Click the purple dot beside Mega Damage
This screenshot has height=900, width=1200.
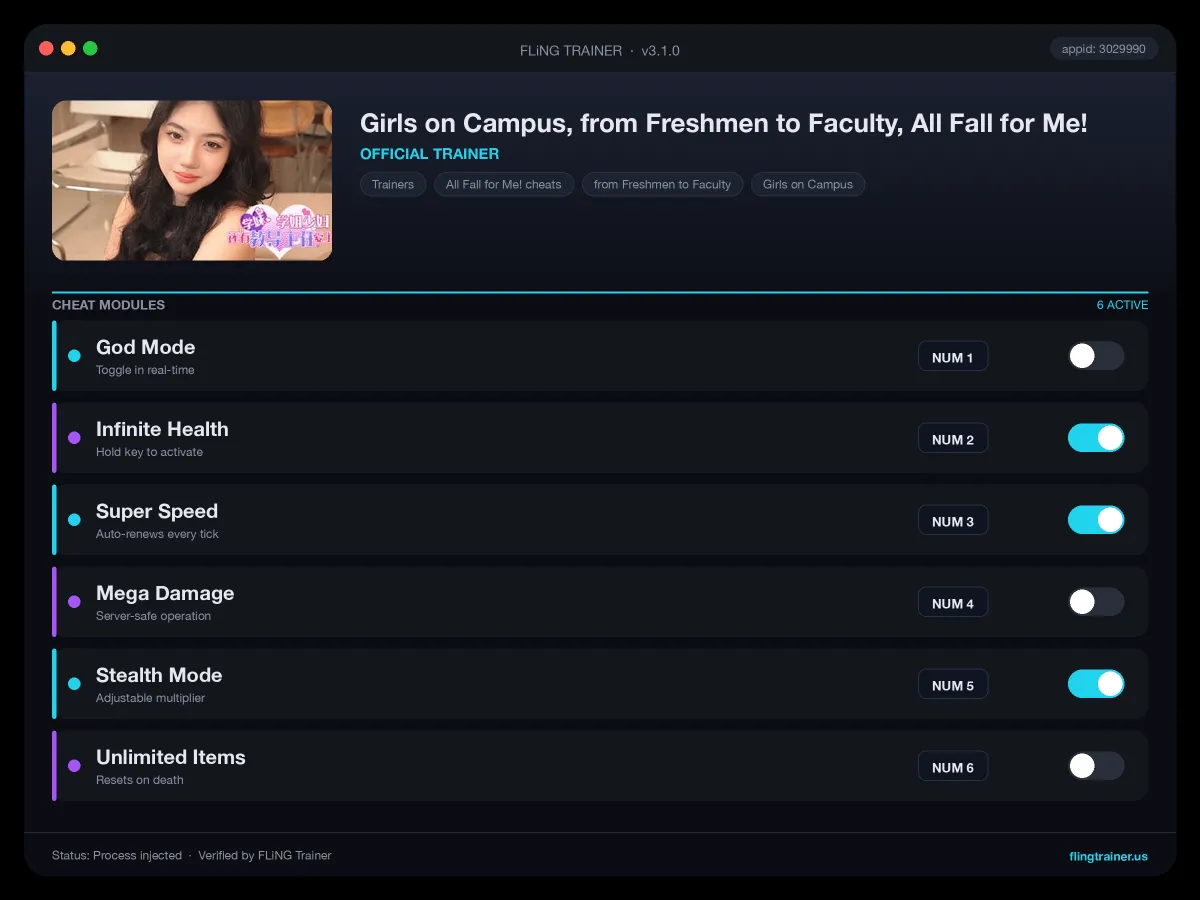click(74, 602)
